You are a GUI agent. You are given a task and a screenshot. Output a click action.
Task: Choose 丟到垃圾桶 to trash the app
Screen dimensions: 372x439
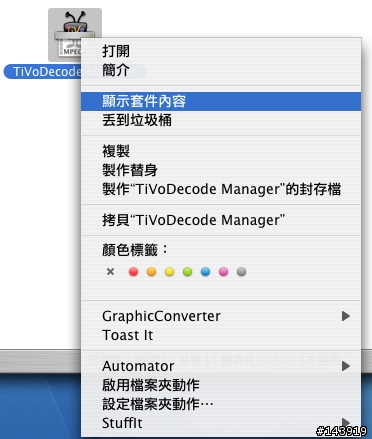(x=221, y=120)
